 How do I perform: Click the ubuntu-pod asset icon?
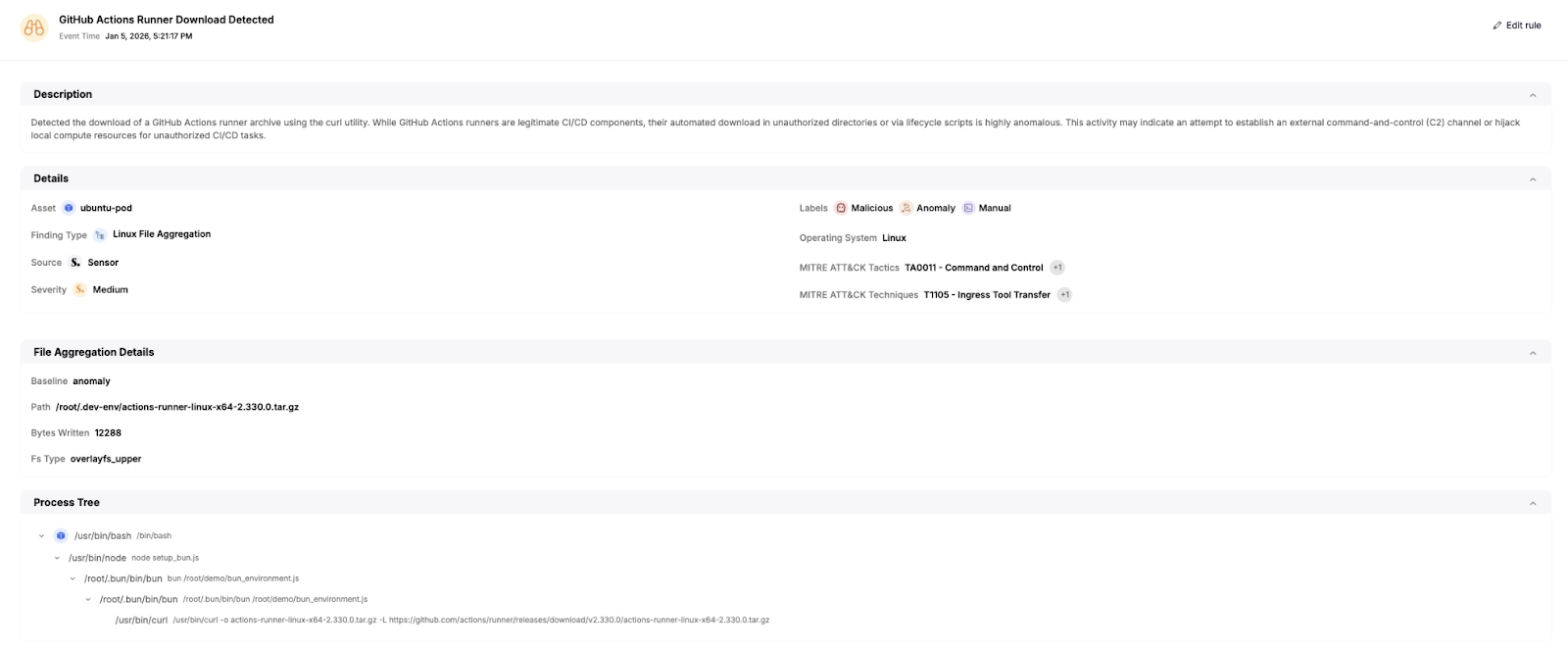(69, 208)
